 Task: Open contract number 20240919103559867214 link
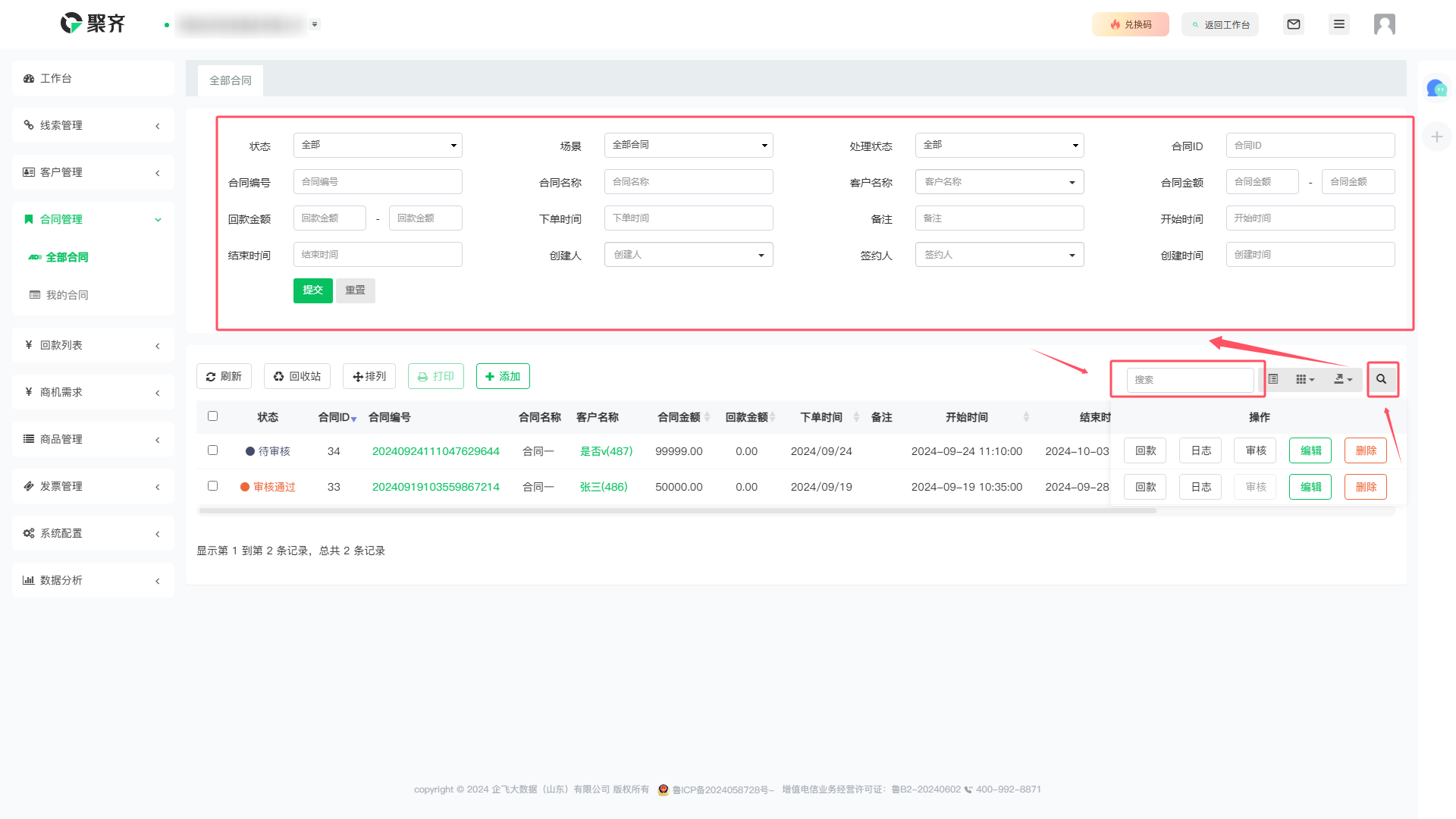click(x=436, y=487)
